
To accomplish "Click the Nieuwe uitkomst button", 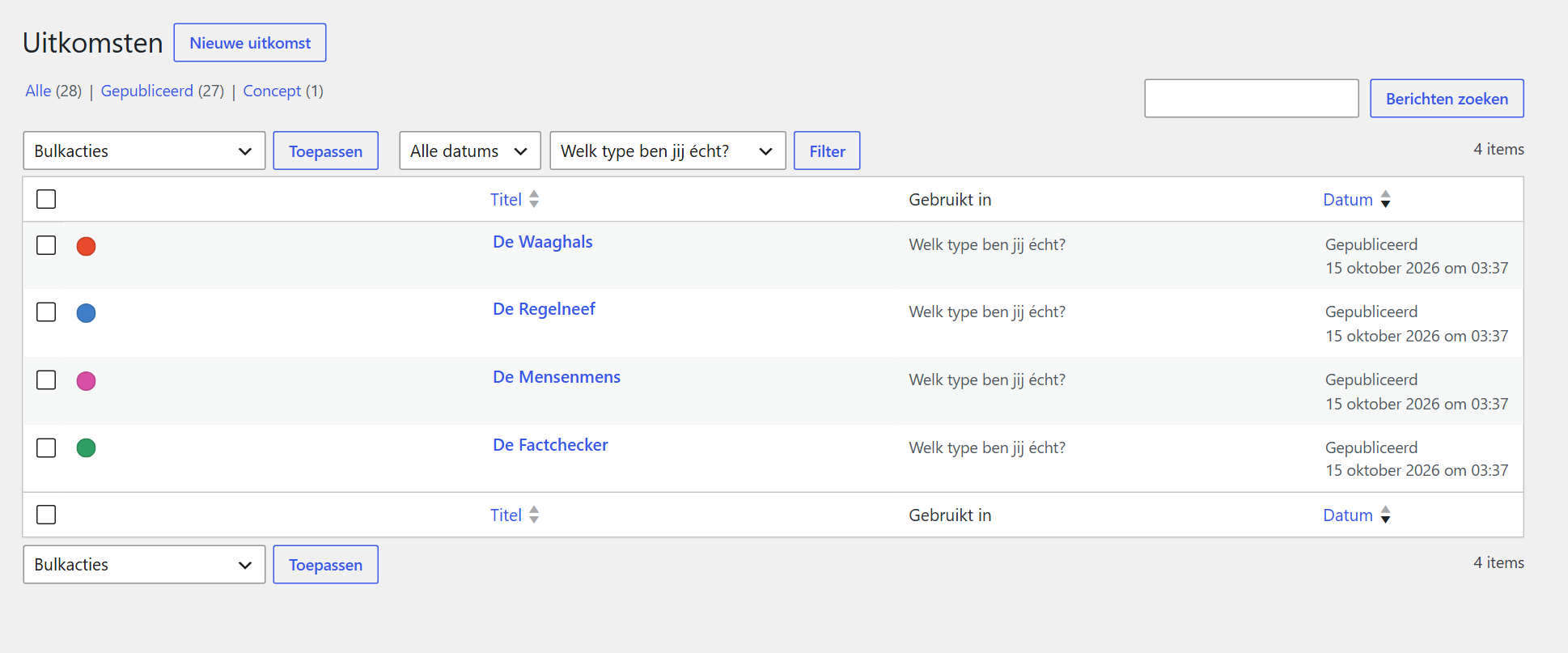I will (250, 43).
